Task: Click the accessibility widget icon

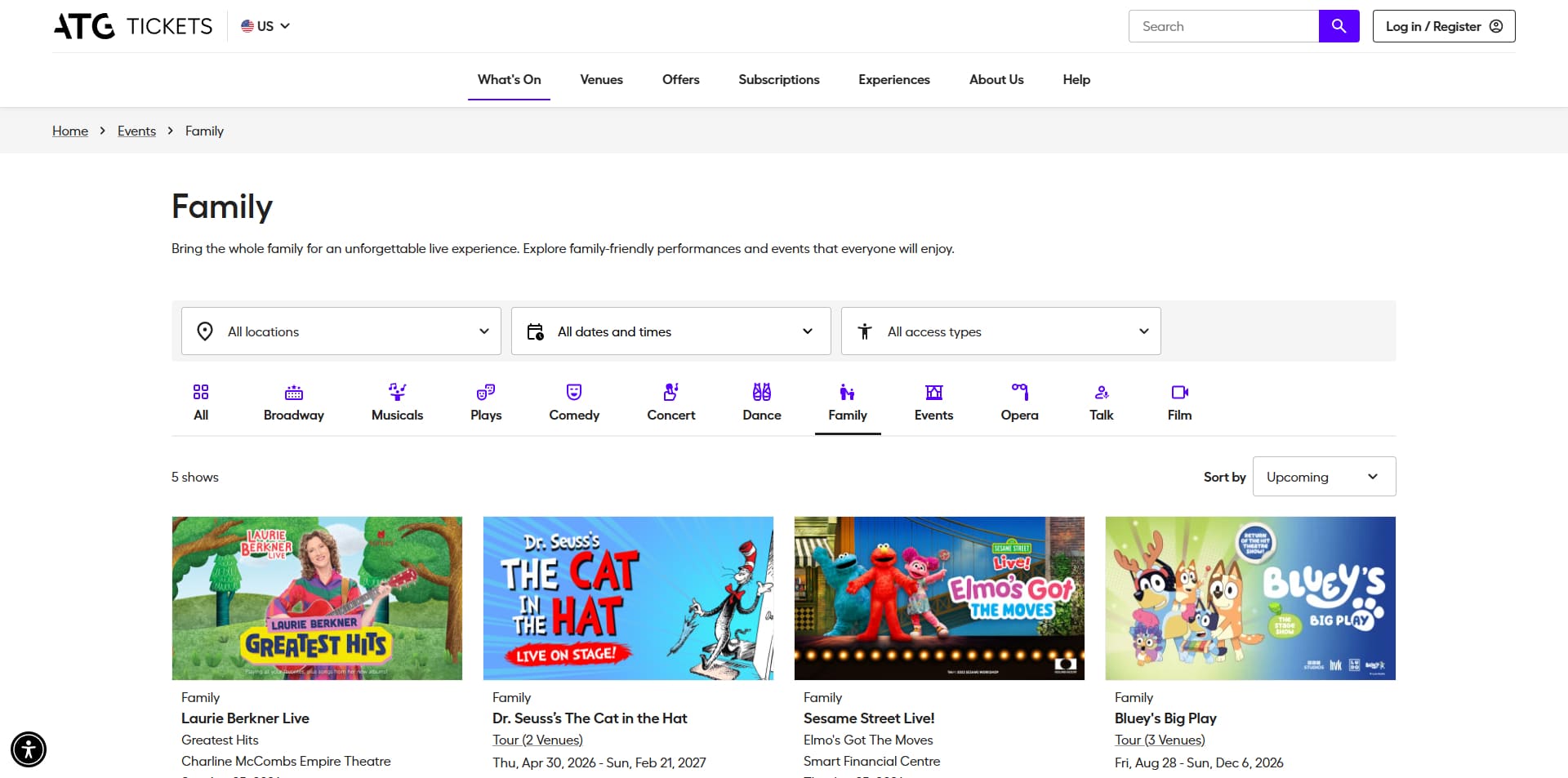Action: tap(29, 749)
